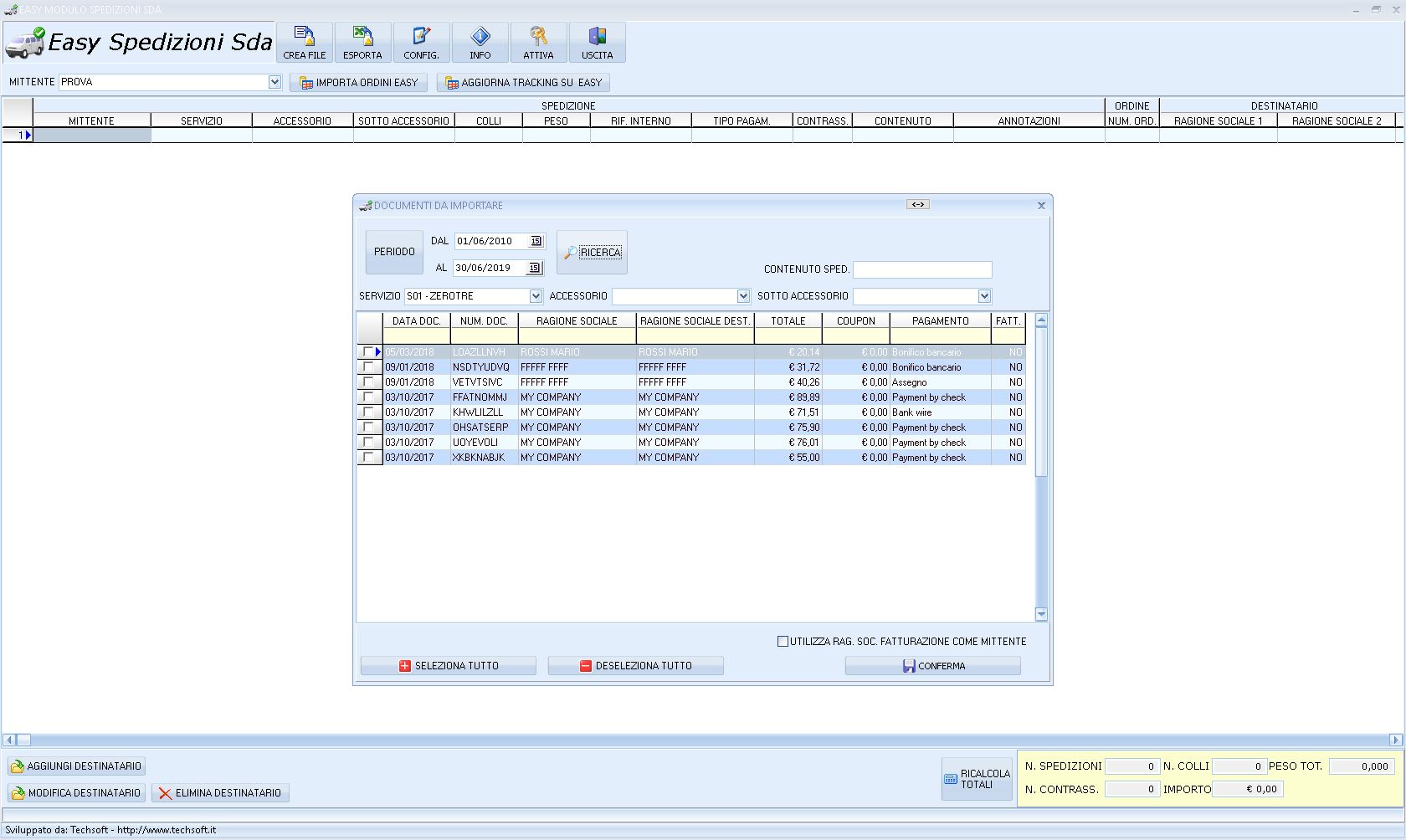Tick checkbox for document VETVTSIVC
Viewport: 1406px width, 840px height.
pos(368,382)
